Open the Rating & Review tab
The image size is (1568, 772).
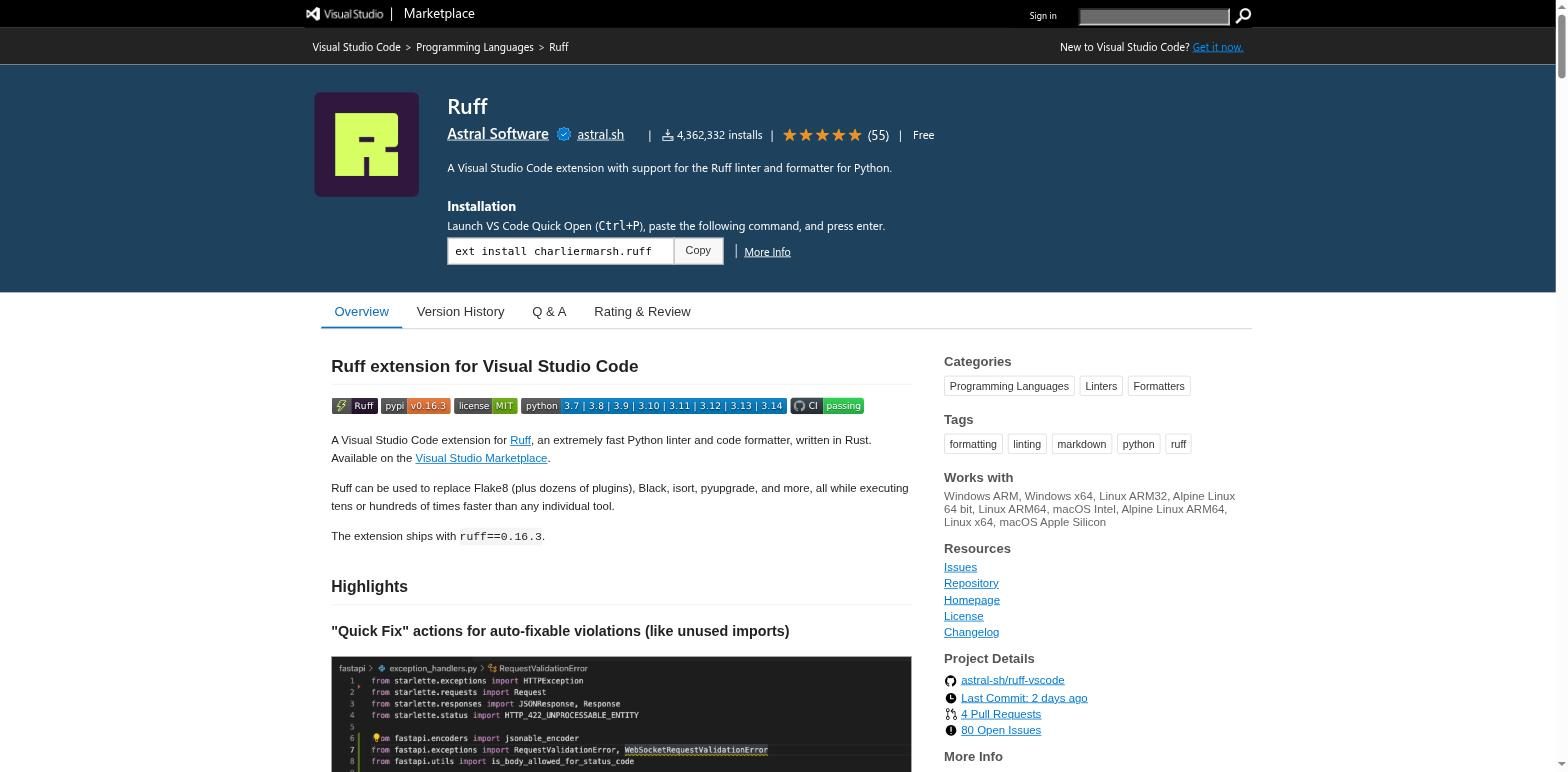[642, 312]
